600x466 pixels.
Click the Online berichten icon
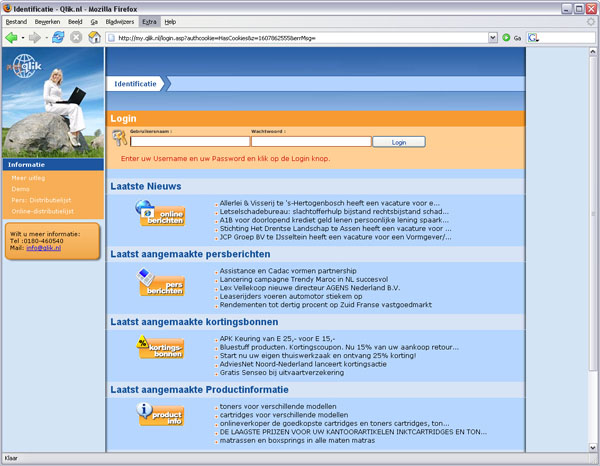tap(160, 215)
